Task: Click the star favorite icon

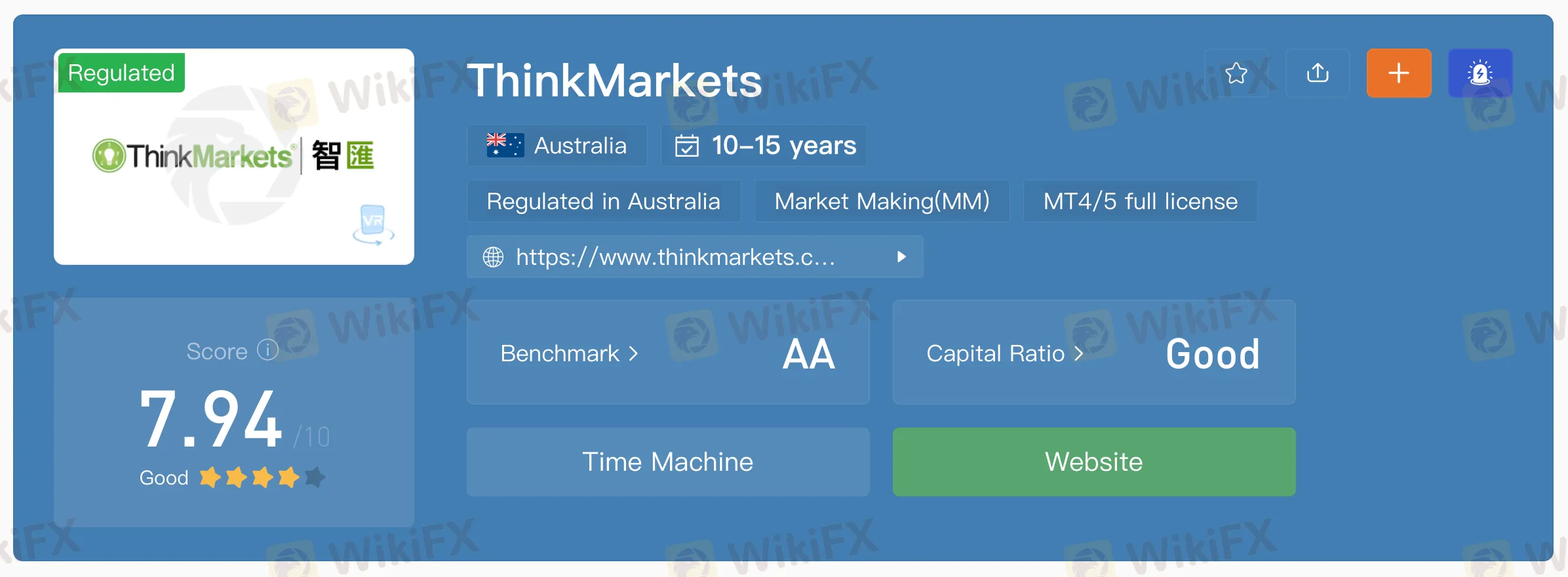Action: (x=1236, y=73)
